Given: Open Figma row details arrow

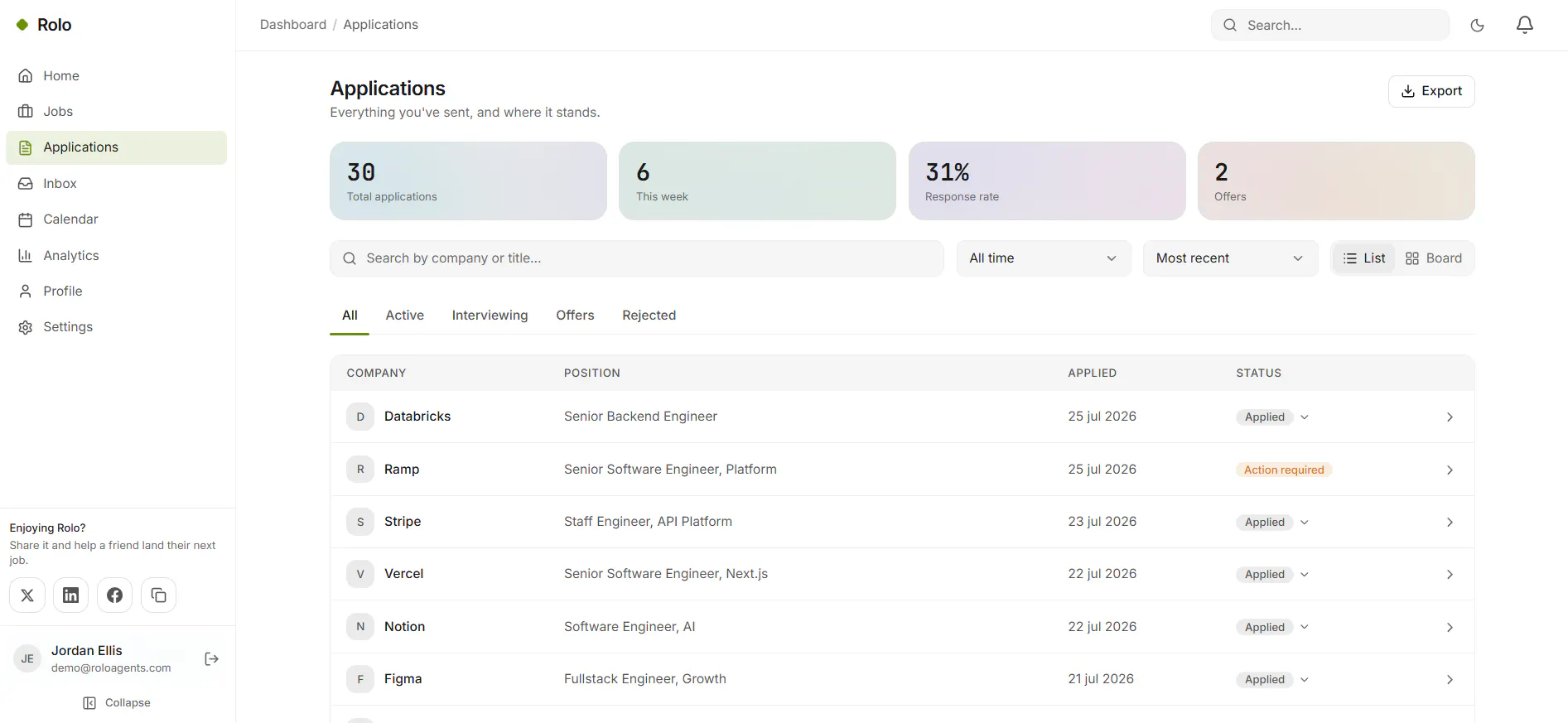Looking at the screenshot, I should point(1450,679).
